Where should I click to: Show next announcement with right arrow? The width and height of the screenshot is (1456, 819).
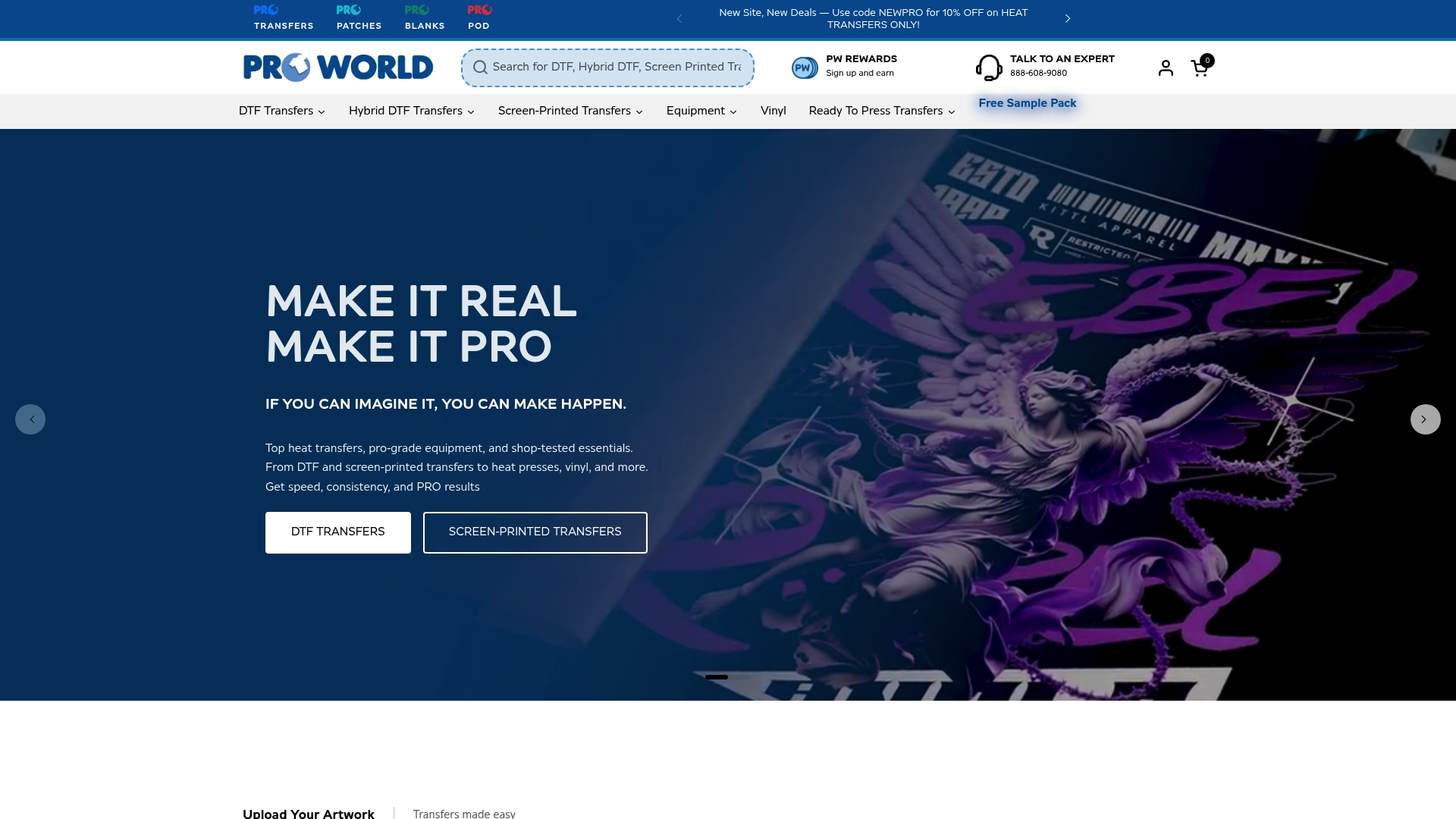pos(1068,19)
